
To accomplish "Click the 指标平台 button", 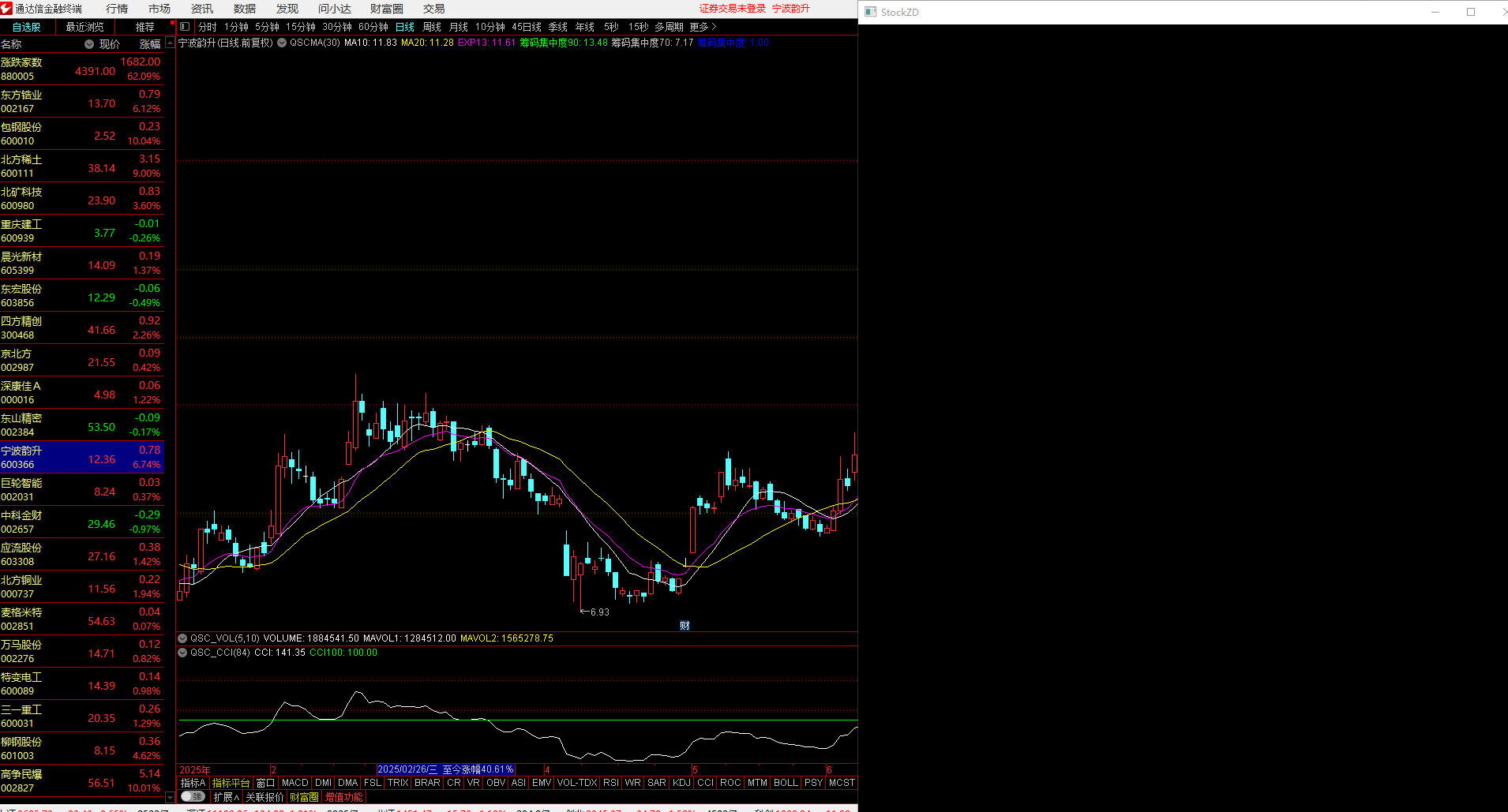I will (231, 783).
